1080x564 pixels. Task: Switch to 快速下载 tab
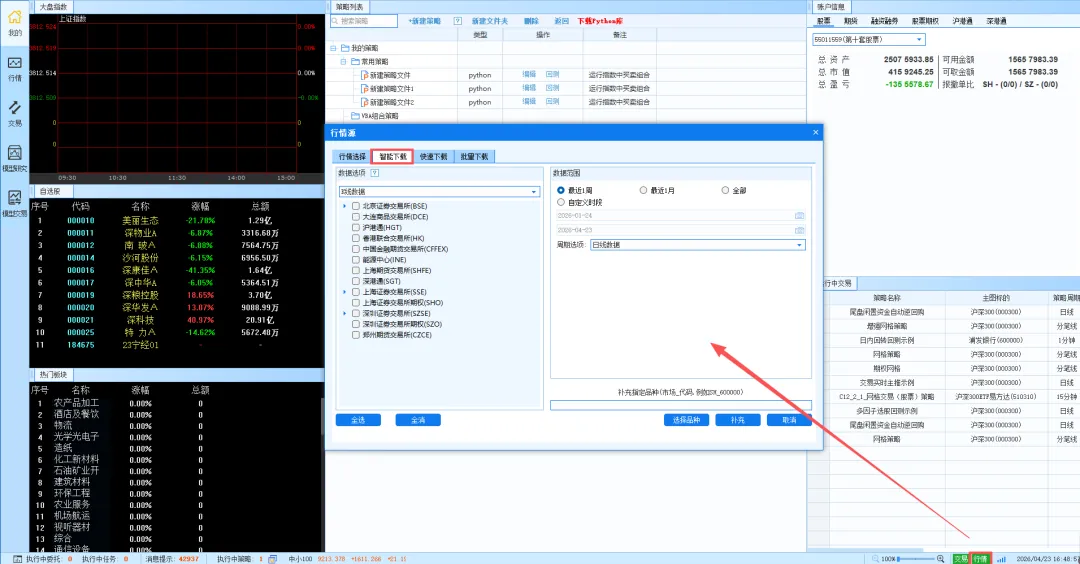pyautogui.click(x=433, y=156)
